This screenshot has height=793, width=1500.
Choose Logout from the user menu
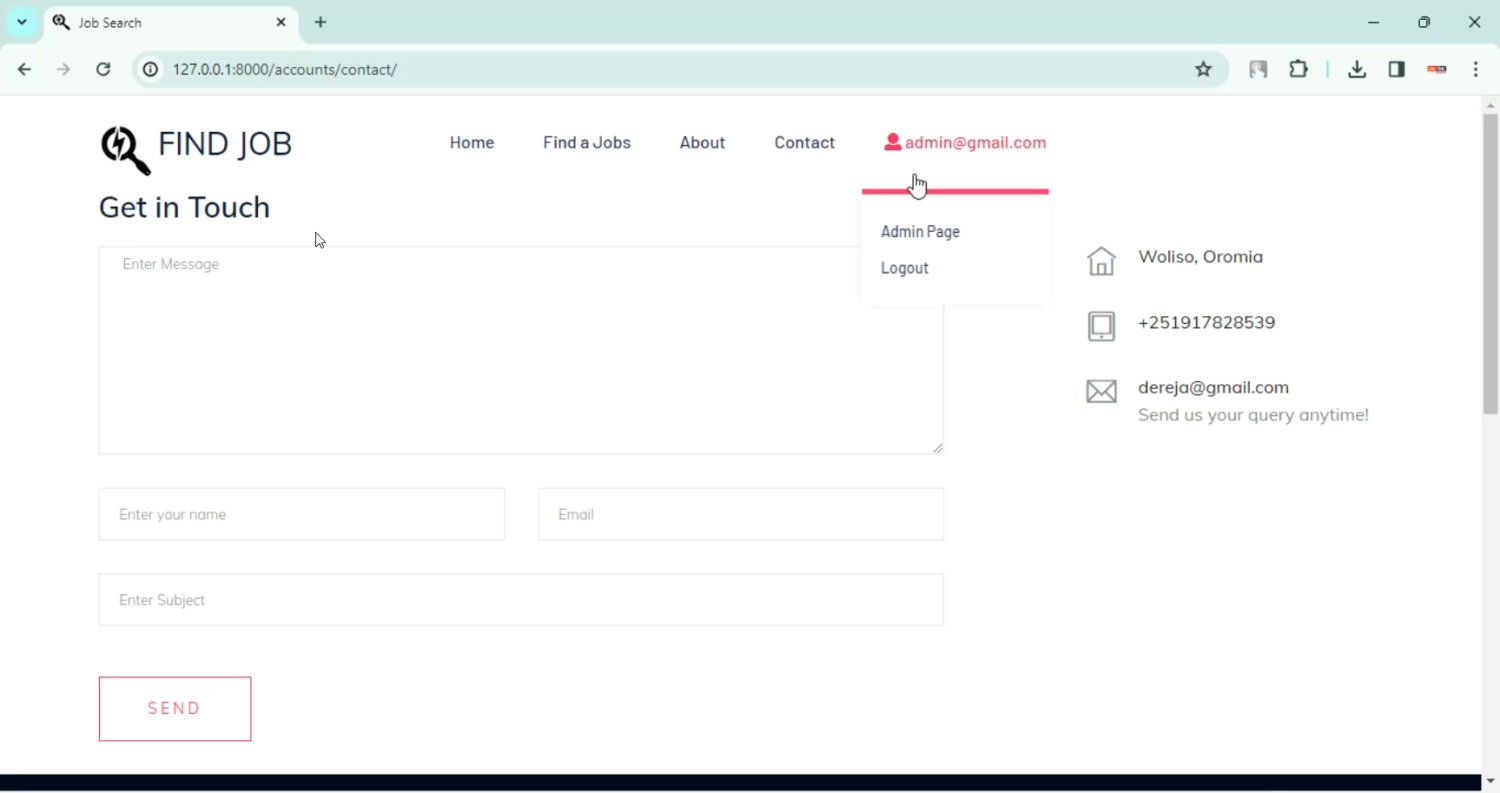pos(904,268)
